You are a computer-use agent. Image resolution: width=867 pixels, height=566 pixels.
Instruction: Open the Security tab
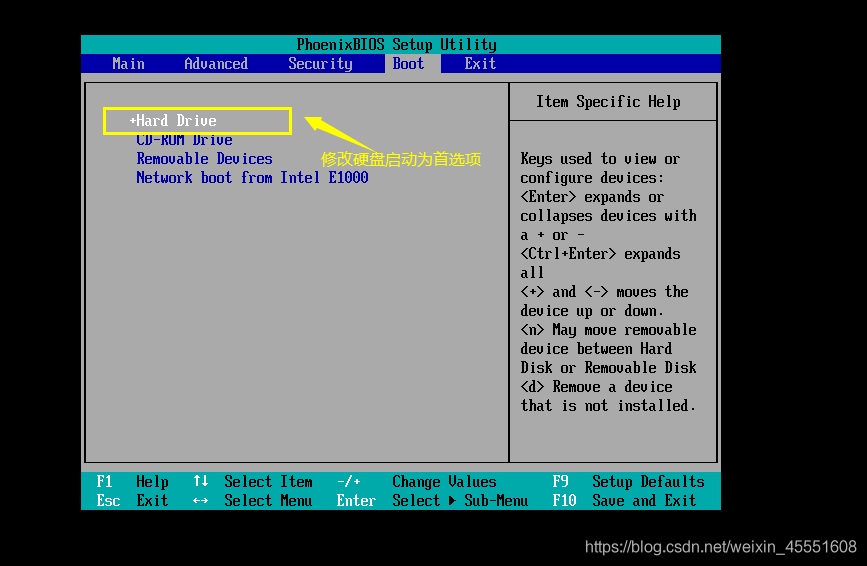(x=320, y=64)
